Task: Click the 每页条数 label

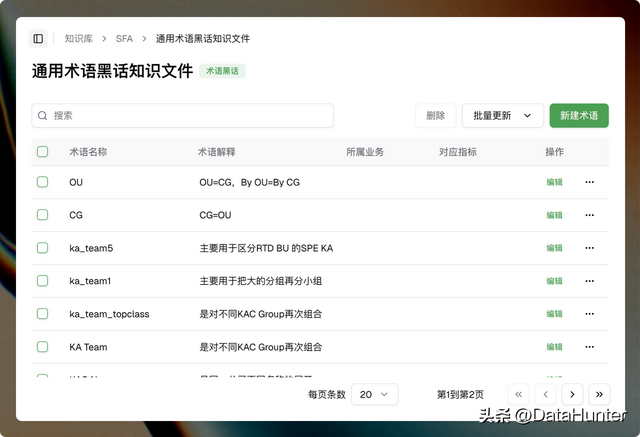Action: coord(327,394)
